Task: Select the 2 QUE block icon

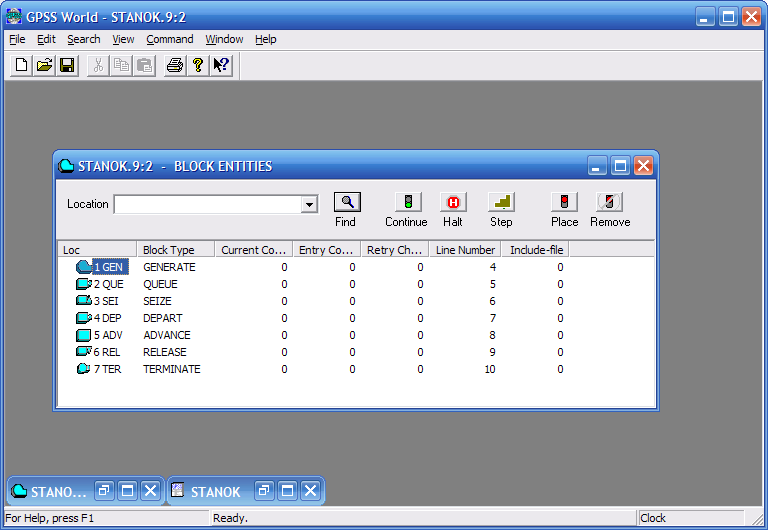Action: pyautogui.click(x=84, y=284)
